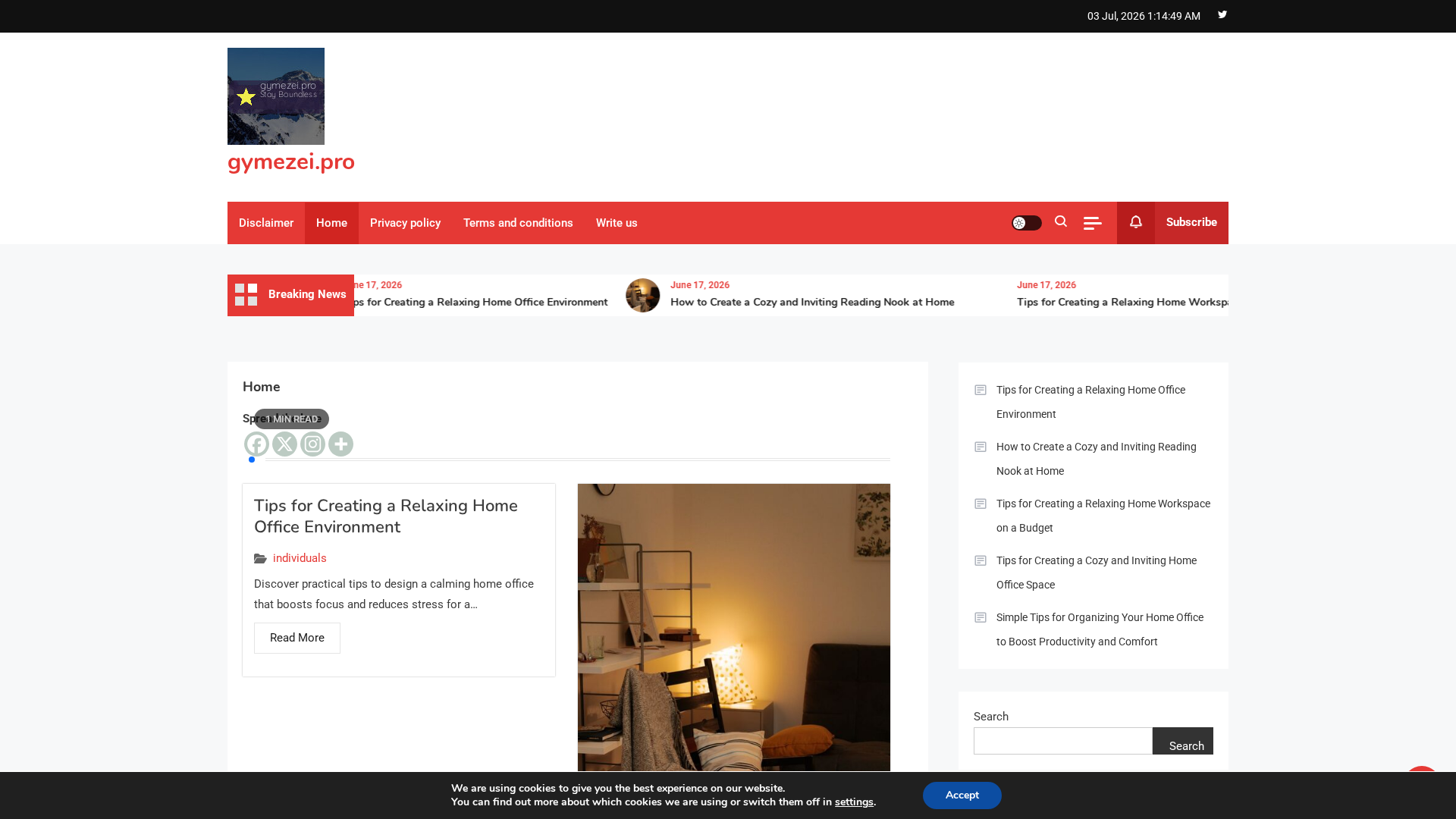Viewport: 1456px width, 819px height.
Task: Share on Instagram icon
Action: (312, 444)
